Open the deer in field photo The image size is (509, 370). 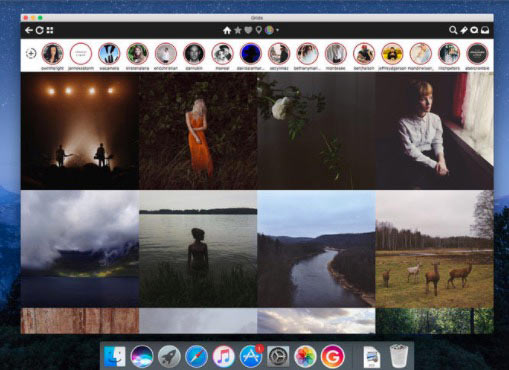[435, 249]
